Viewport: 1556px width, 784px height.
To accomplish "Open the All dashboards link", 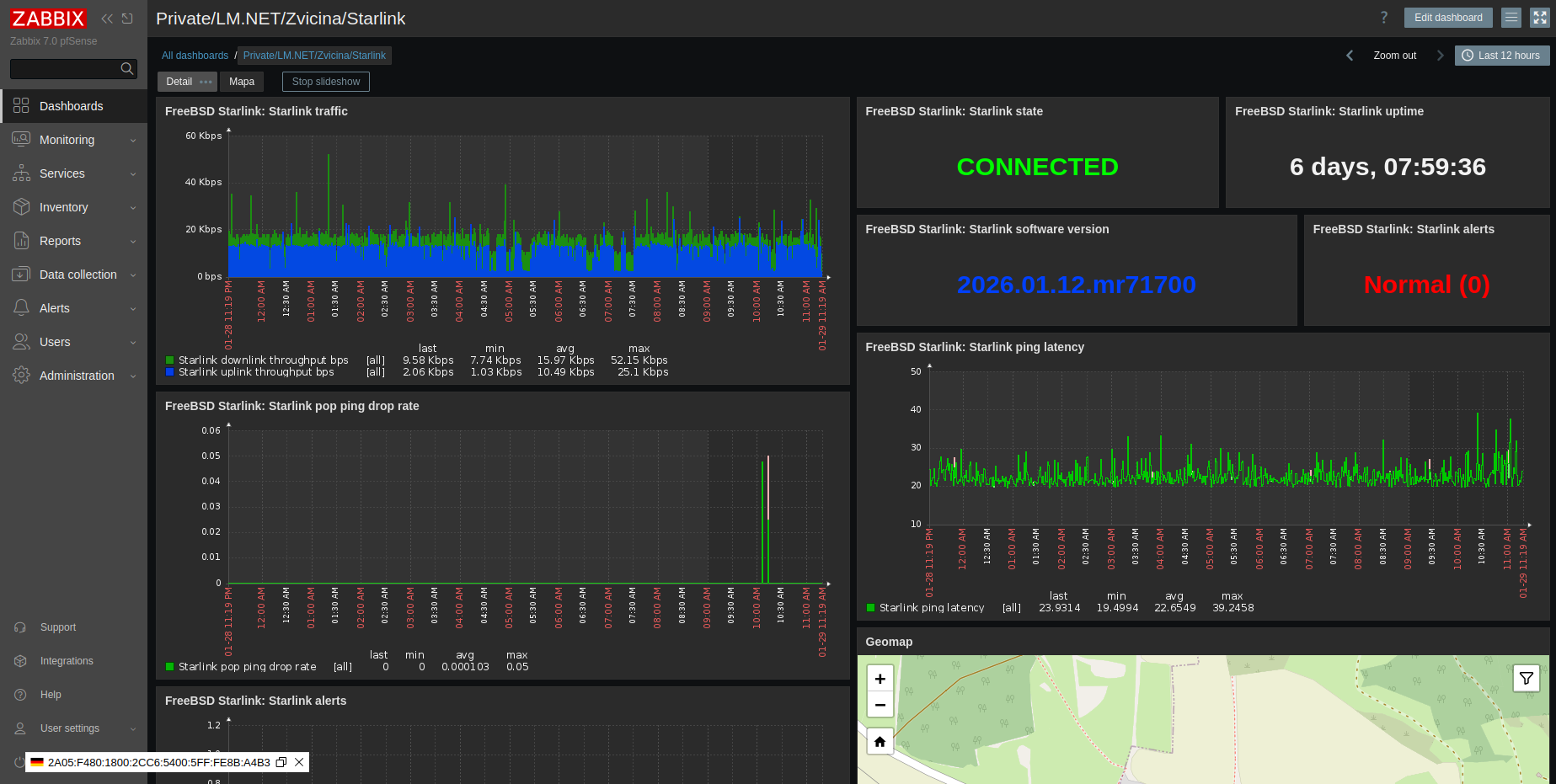I will coord(195,55).
